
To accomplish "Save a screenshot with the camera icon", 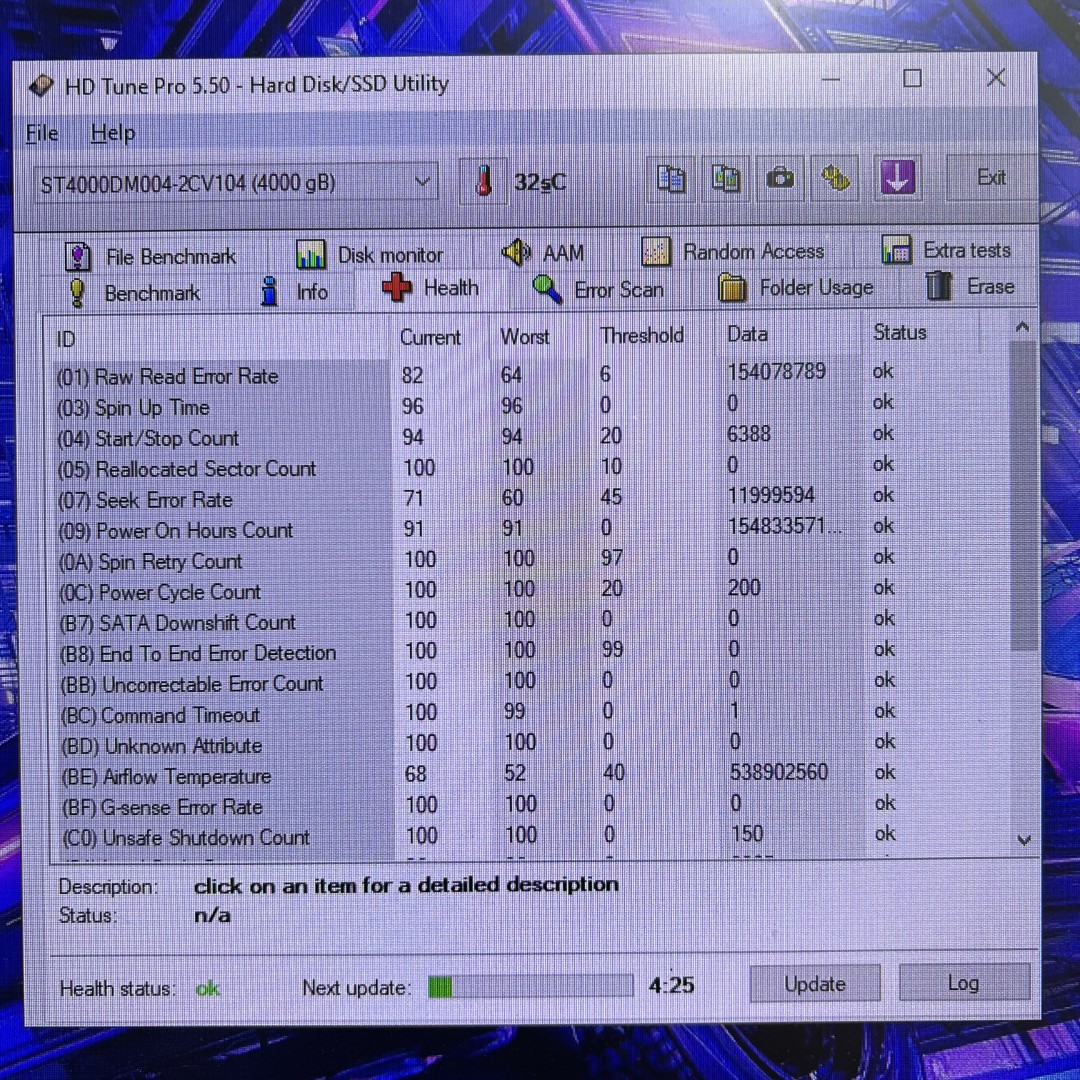I will 780,179.
